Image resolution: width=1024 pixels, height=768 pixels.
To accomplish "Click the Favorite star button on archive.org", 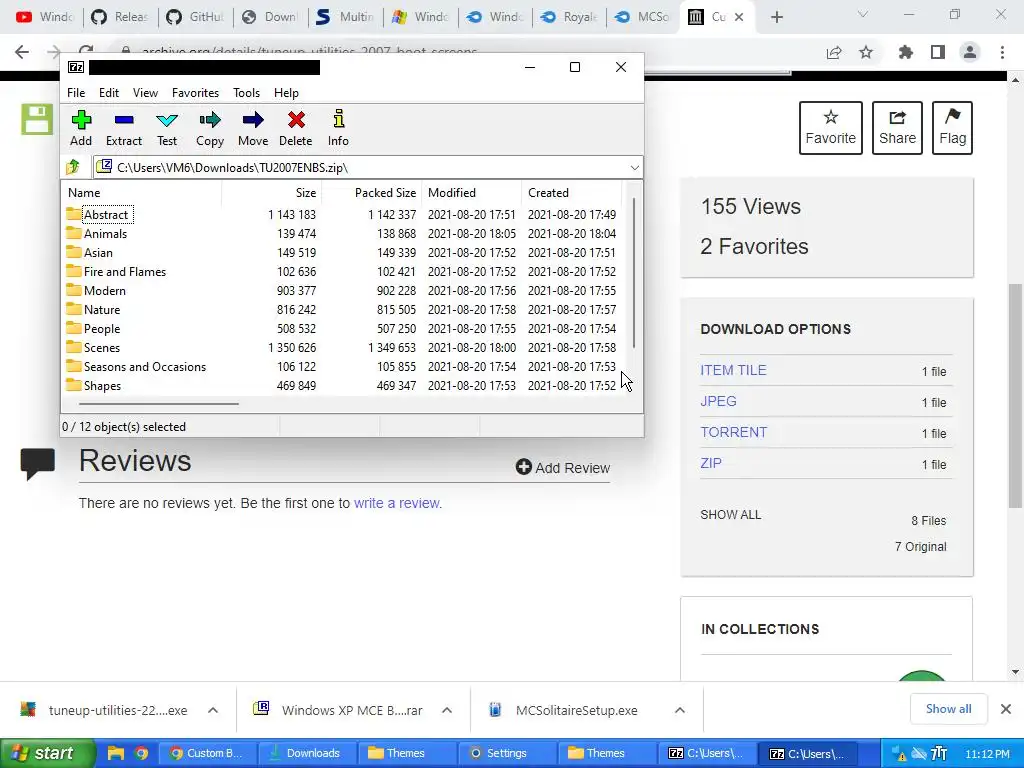I will pos(831,128).
